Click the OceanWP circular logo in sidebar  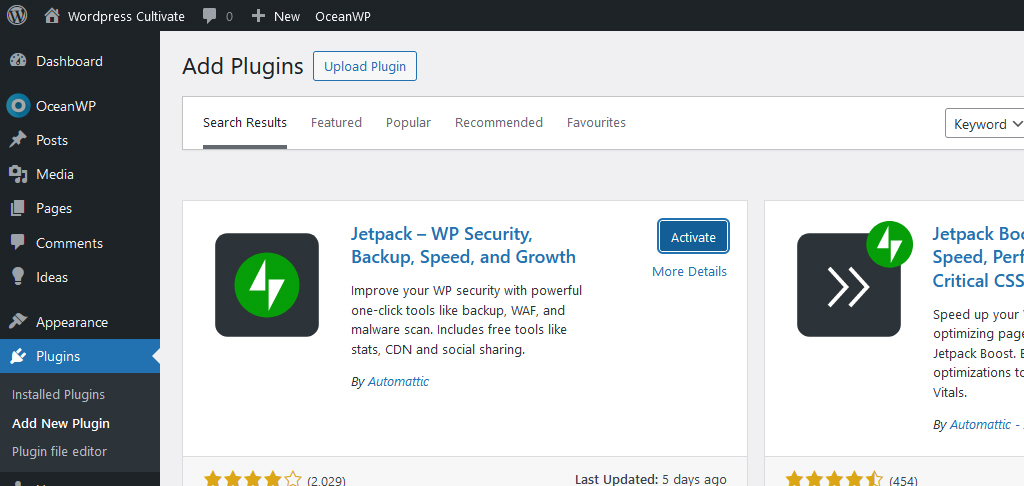tap(18, 106)
